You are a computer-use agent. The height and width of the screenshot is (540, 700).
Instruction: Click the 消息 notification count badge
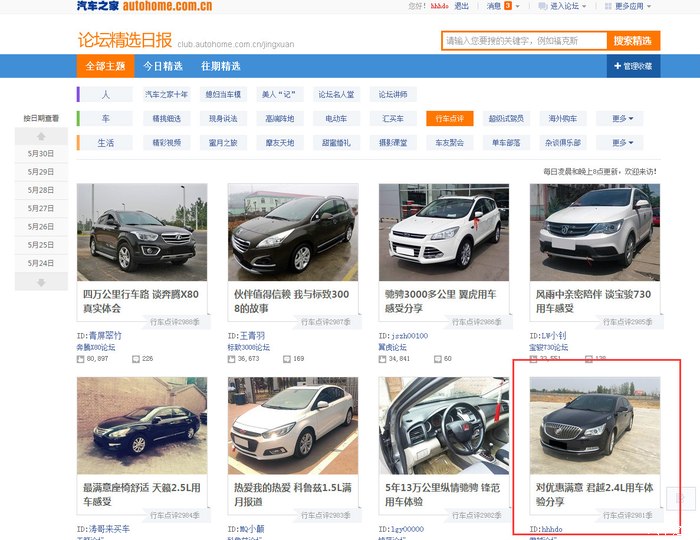[x=509, y=6]
